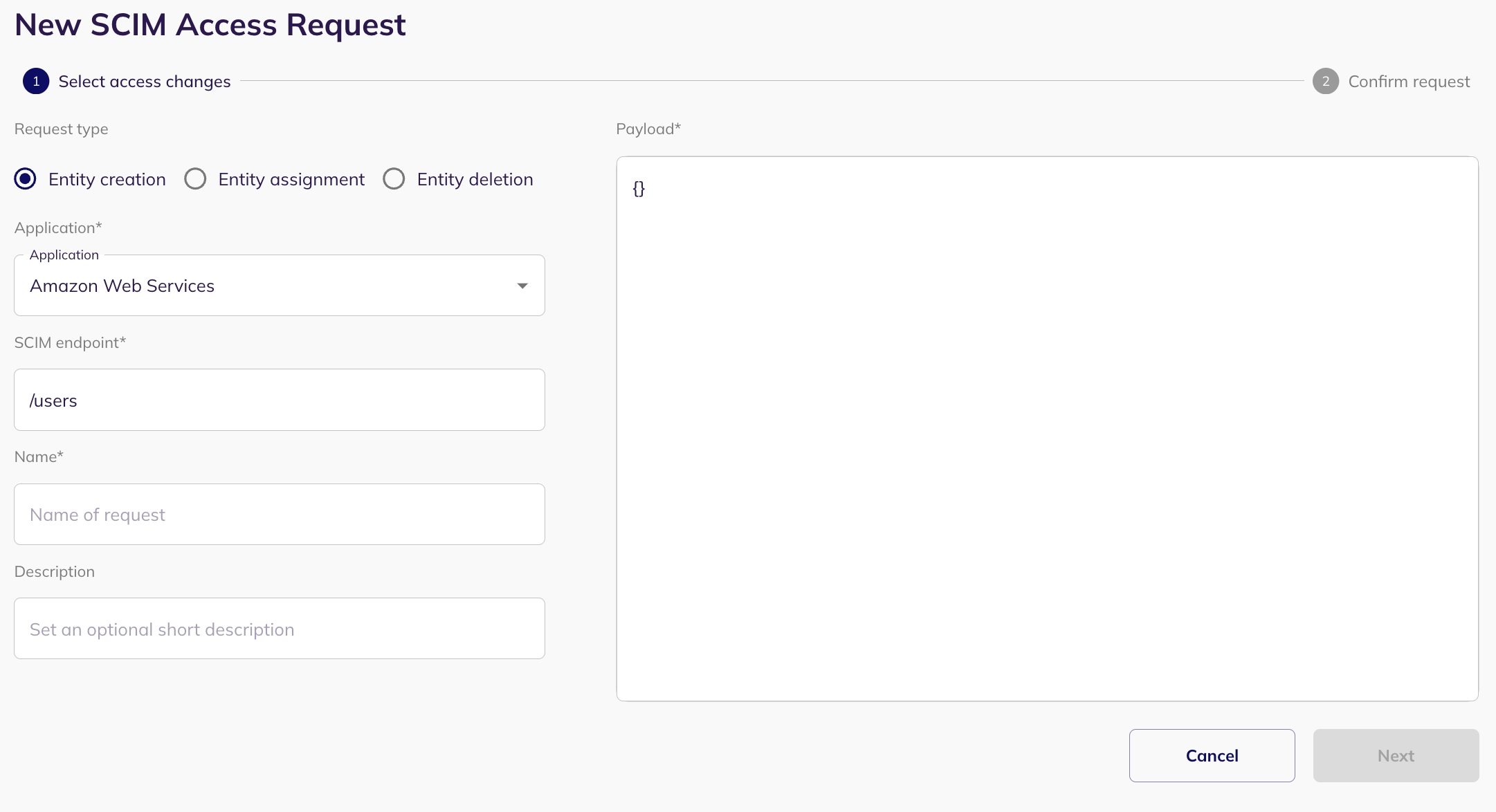This screenshot has height=812, width=1496.
Task: Click the optional short description field
Action: tap(280, 629)
